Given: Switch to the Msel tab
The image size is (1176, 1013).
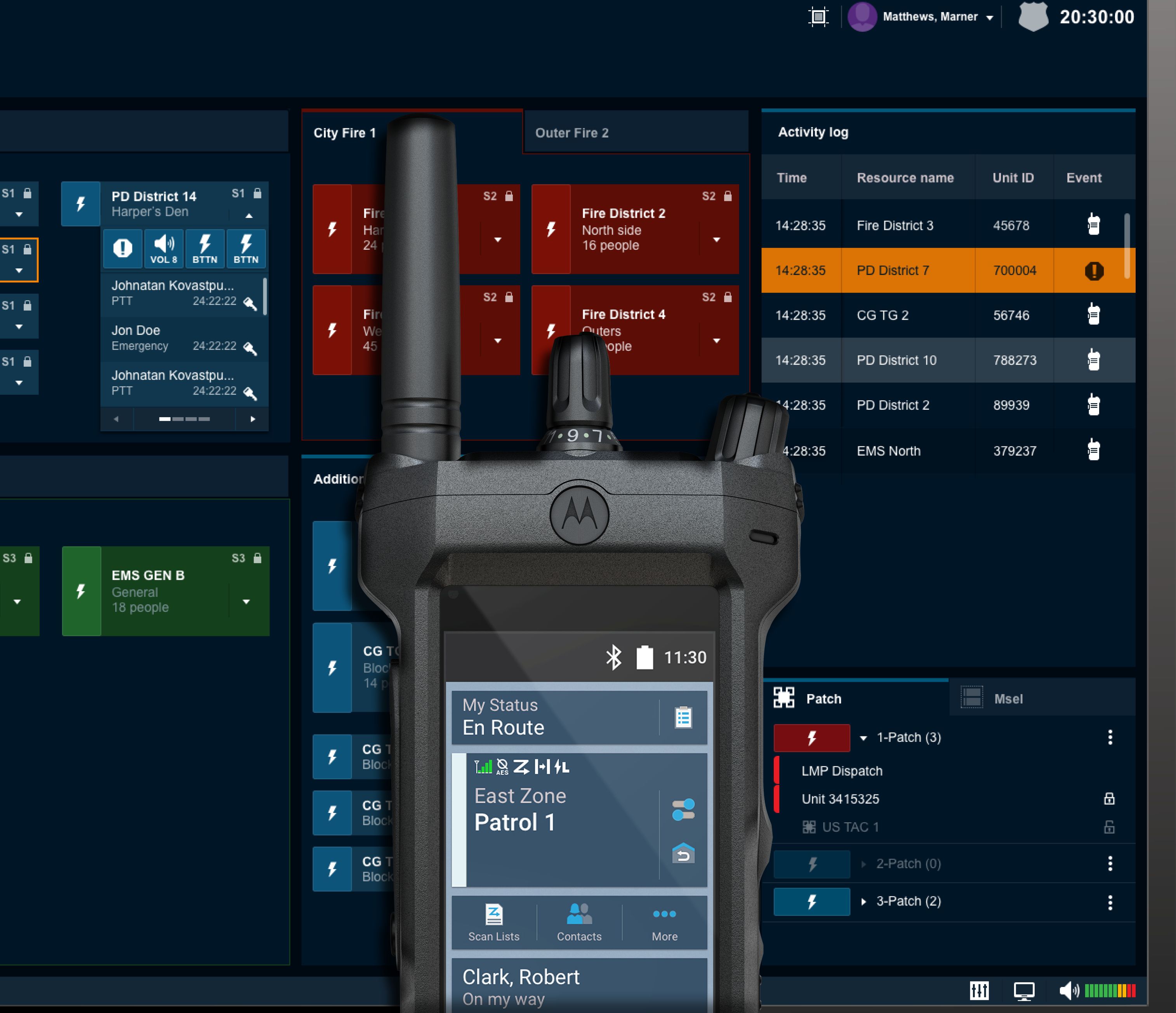Looking at the screenshot, I should [x=1008, y=699].
